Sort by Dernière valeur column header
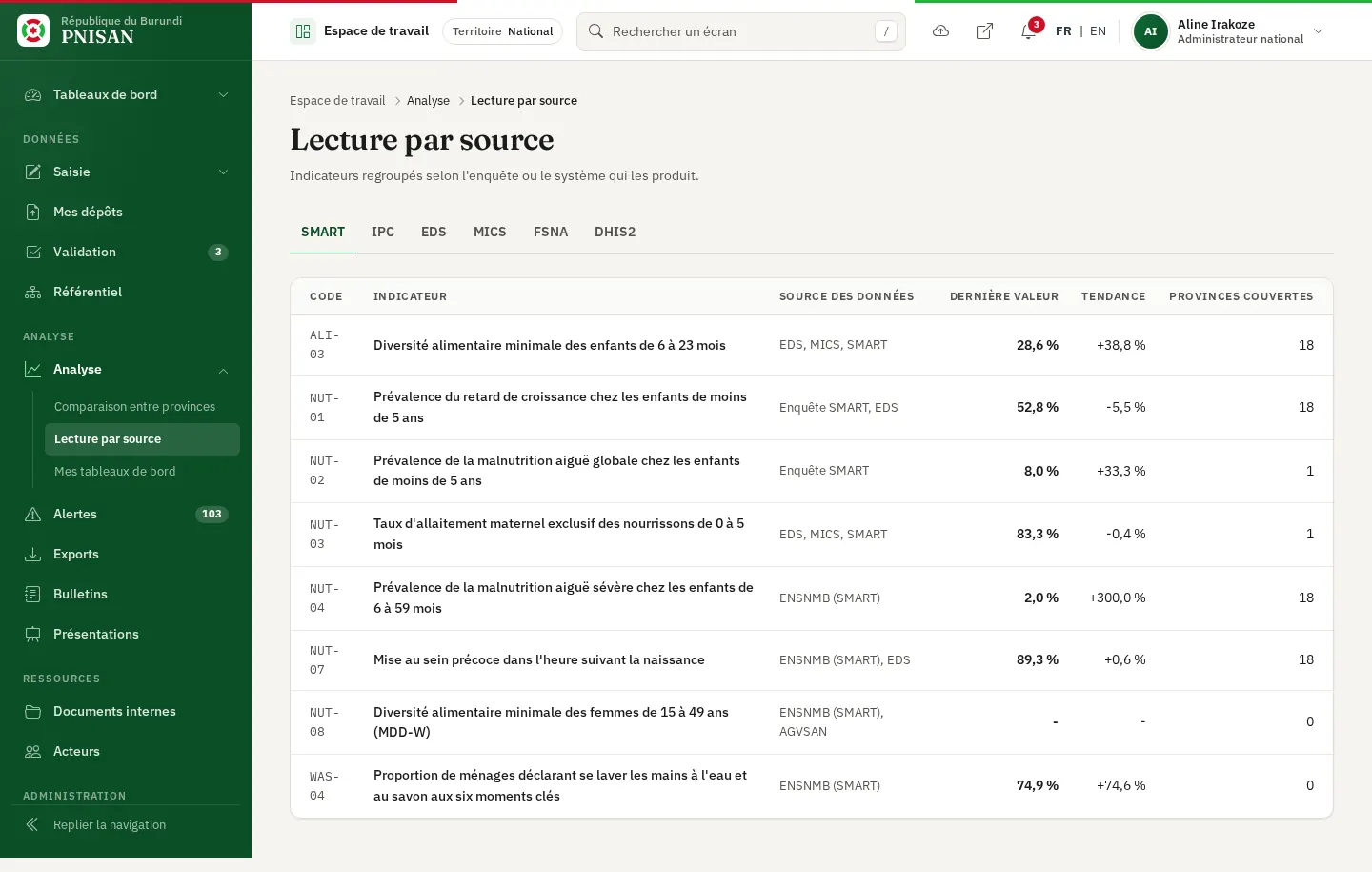The height and width of the screenshot is (872, 1372). (x=1004, y=296)
